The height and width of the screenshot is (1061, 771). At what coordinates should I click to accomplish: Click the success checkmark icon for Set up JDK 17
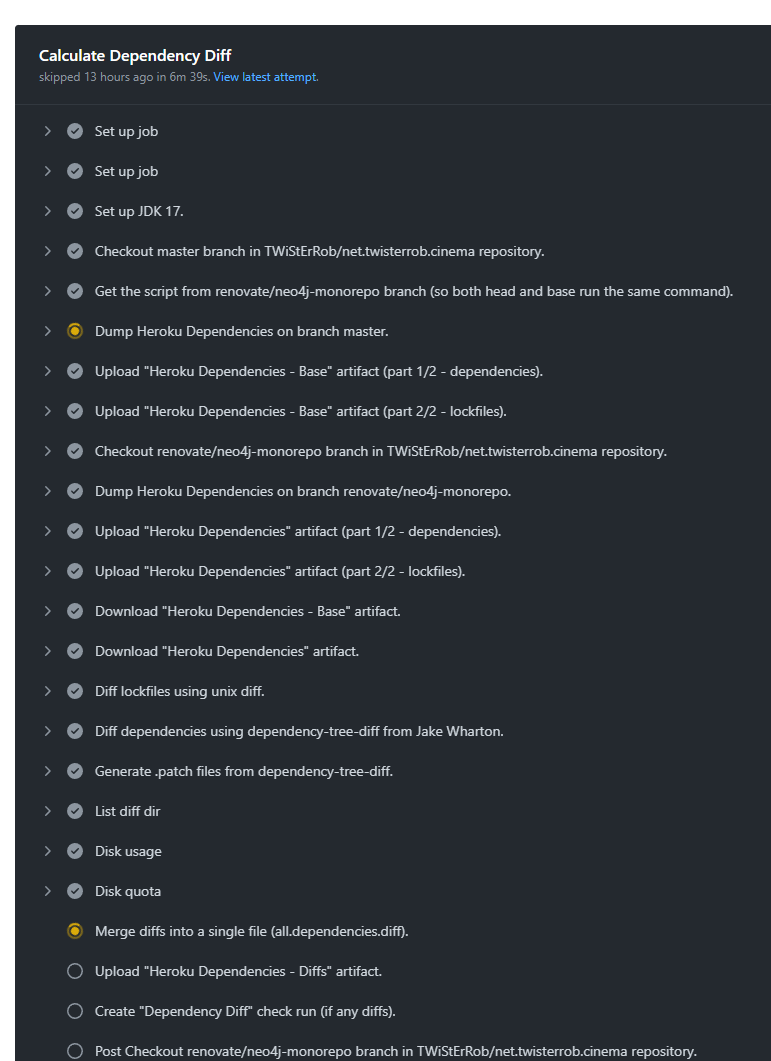click(75, 211)
